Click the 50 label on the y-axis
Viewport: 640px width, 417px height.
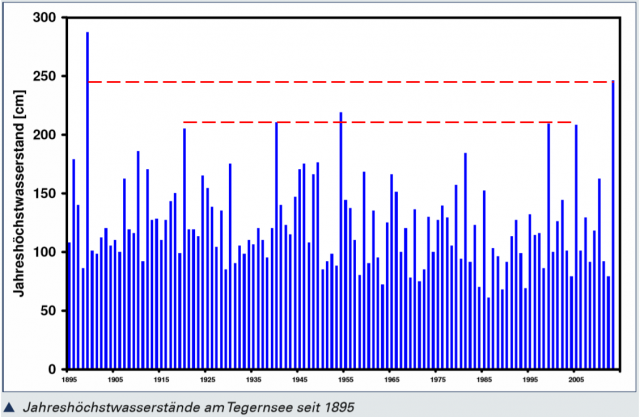point(49,310)
